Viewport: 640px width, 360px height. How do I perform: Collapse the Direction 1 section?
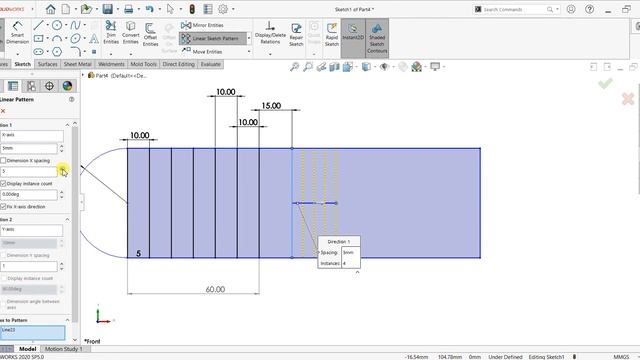[x=67, y=124]
